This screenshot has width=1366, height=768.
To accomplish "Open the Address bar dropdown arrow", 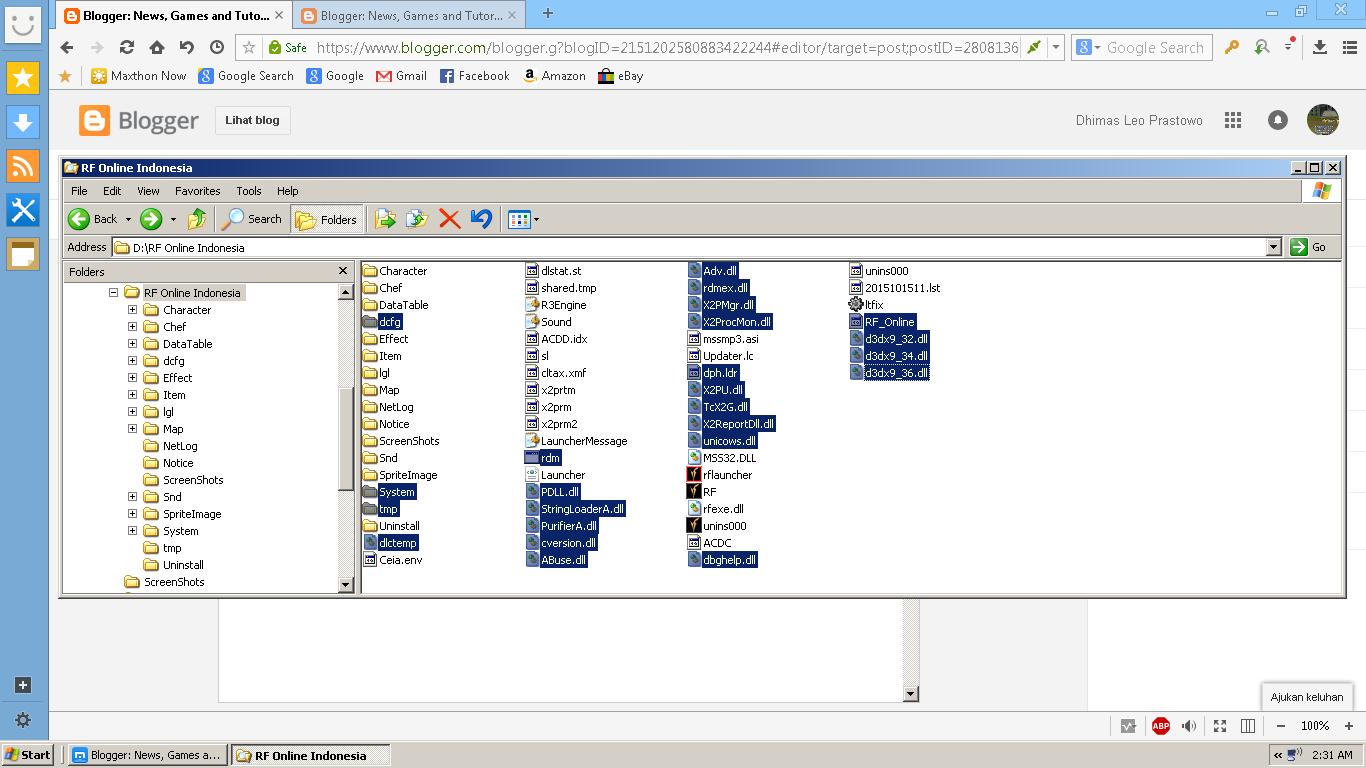I will pyautogui.click(x=1273, y=247).
